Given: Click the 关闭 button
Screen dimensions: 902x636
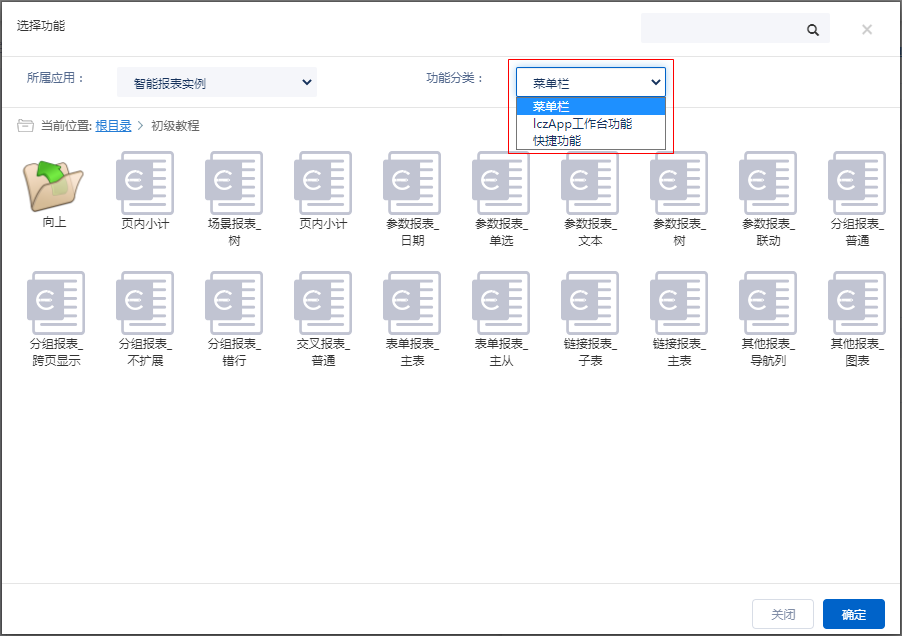Looking at the screenshot, I should point(783,615).
